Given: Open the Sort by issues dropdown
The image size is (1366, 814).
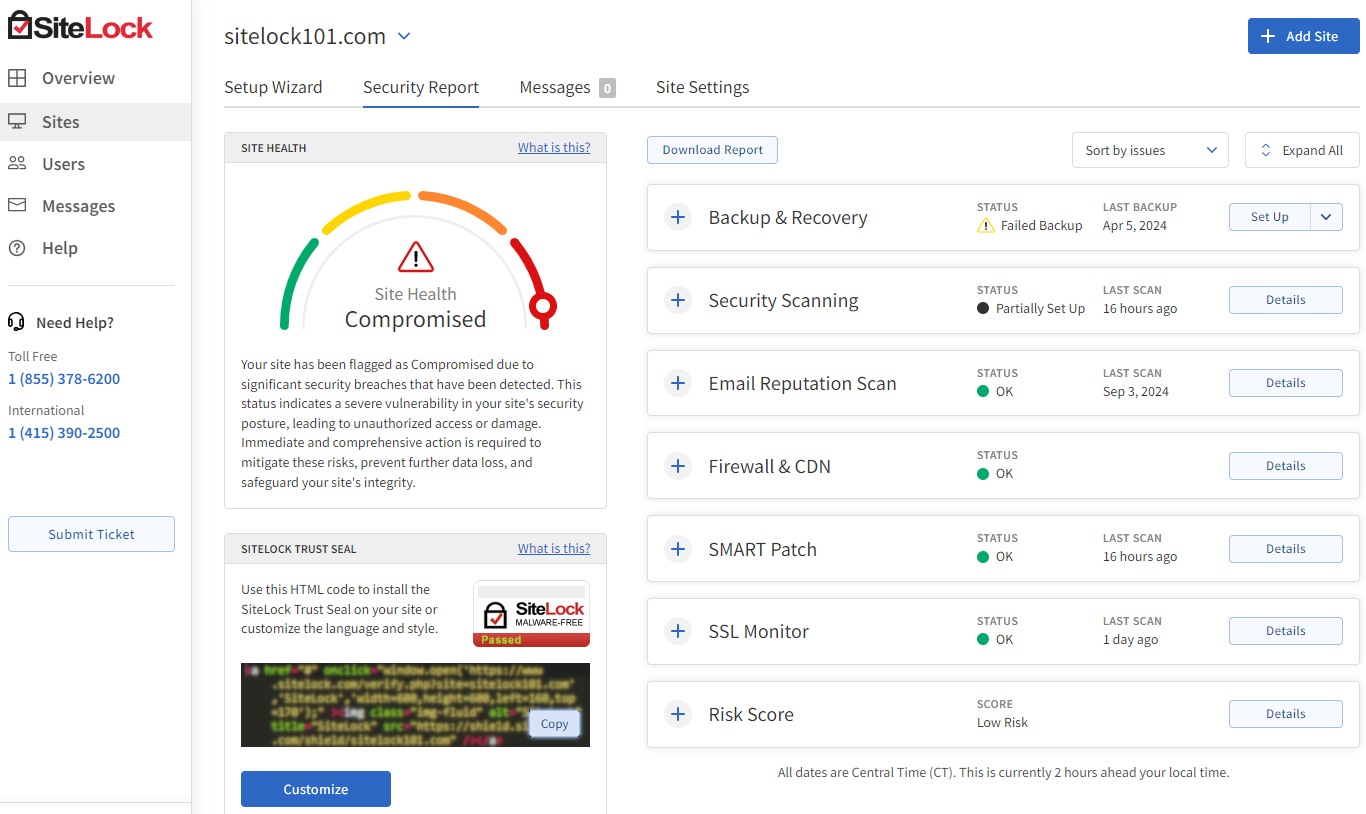Looking at the screenshot, I should coord(1150,151).
